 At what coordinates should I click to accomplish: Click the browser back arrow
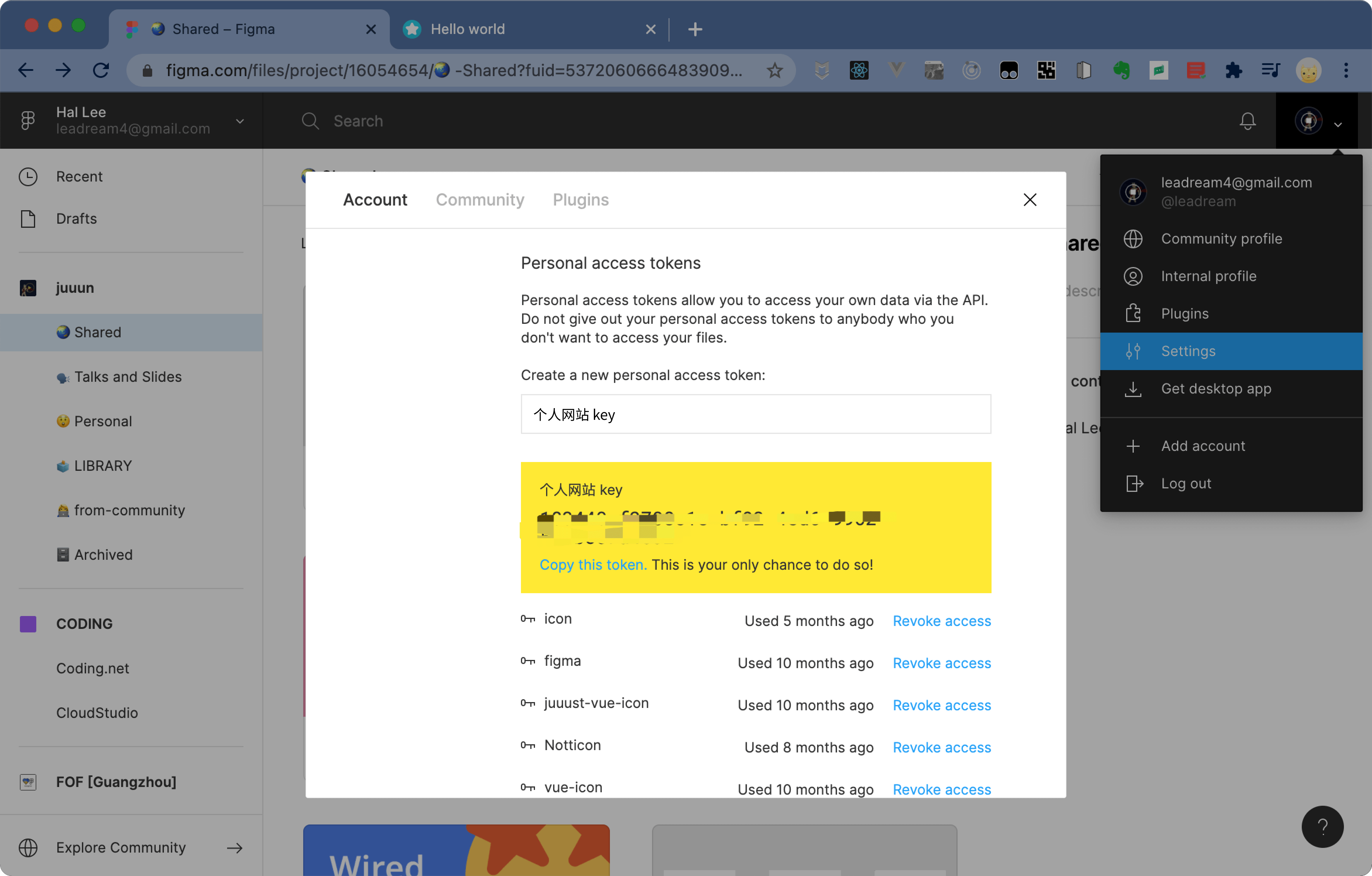click(26, 70)
